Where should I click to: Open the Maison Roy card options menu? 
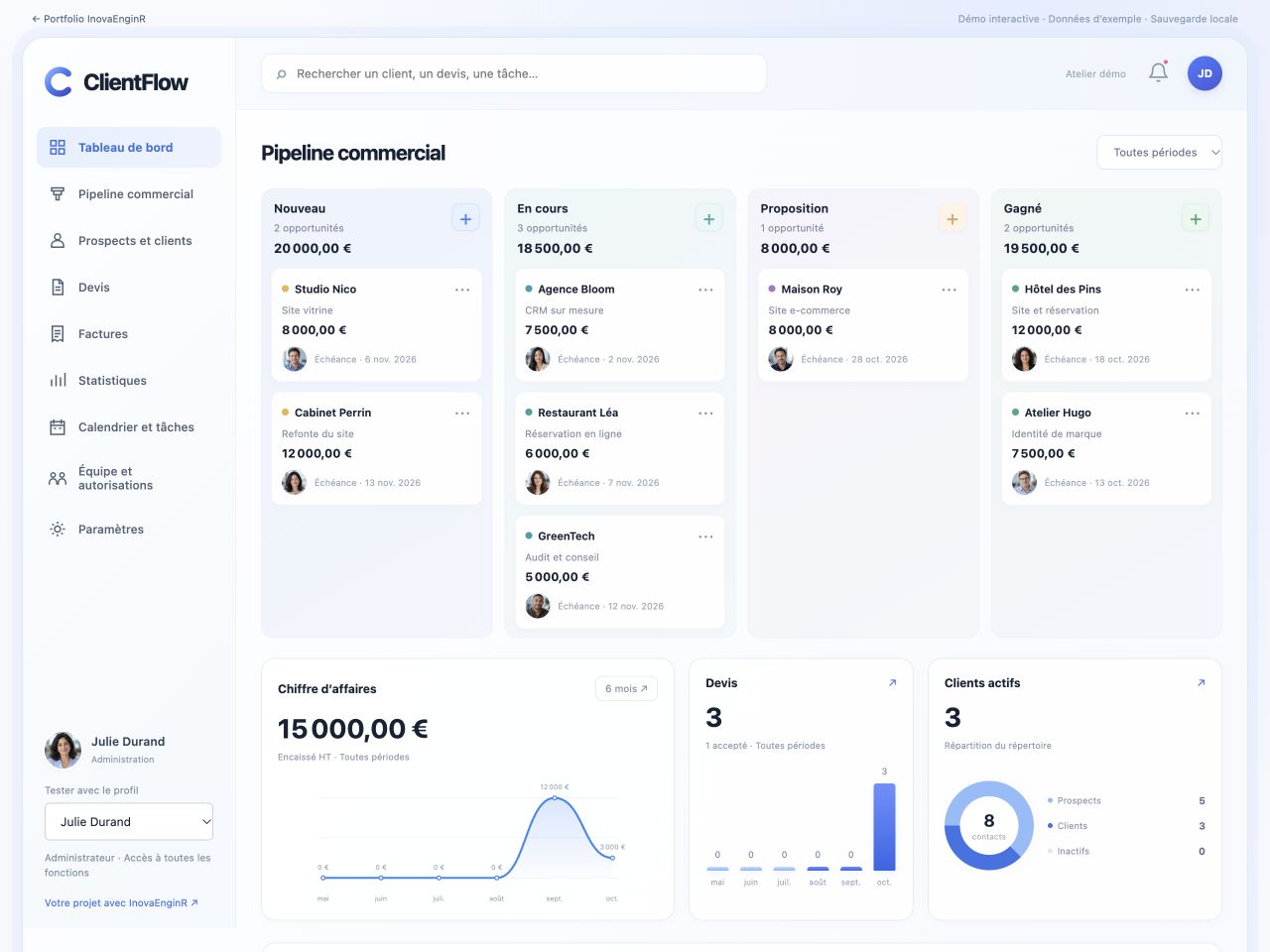tap(949, 290)
